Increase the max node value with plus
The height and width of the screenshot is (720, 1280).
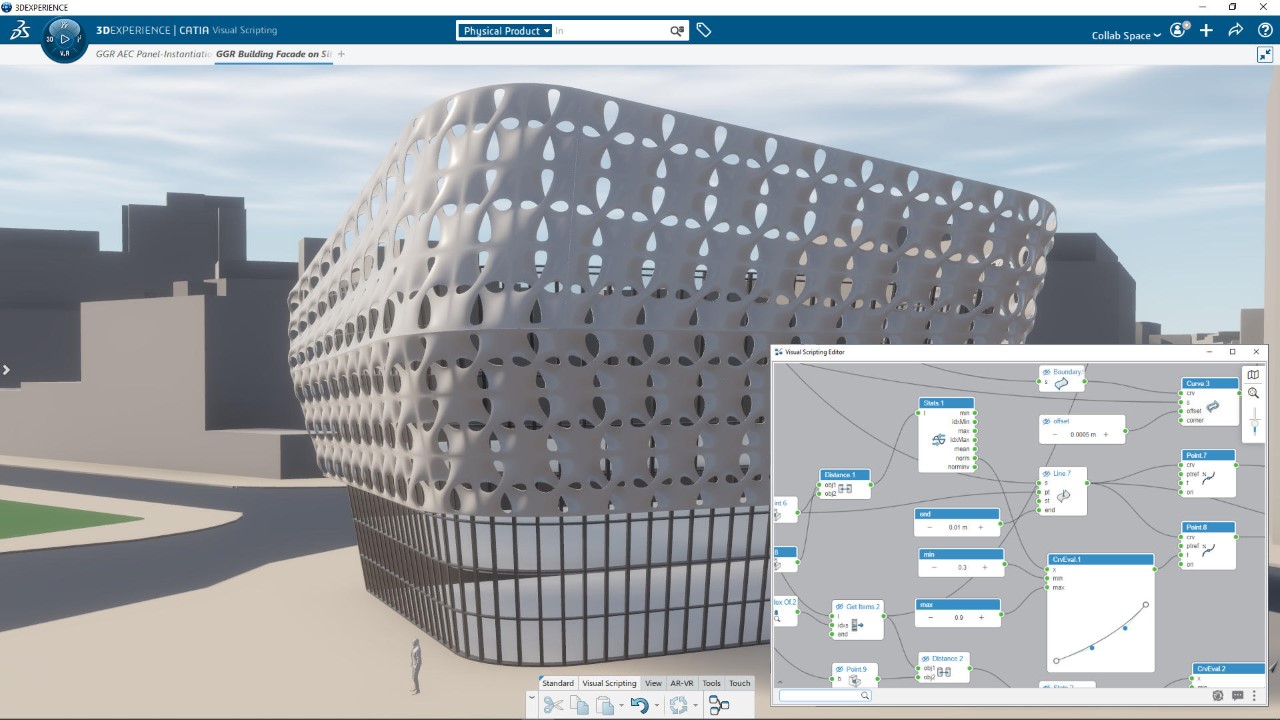pyautogui.click(x=981, y=618)
